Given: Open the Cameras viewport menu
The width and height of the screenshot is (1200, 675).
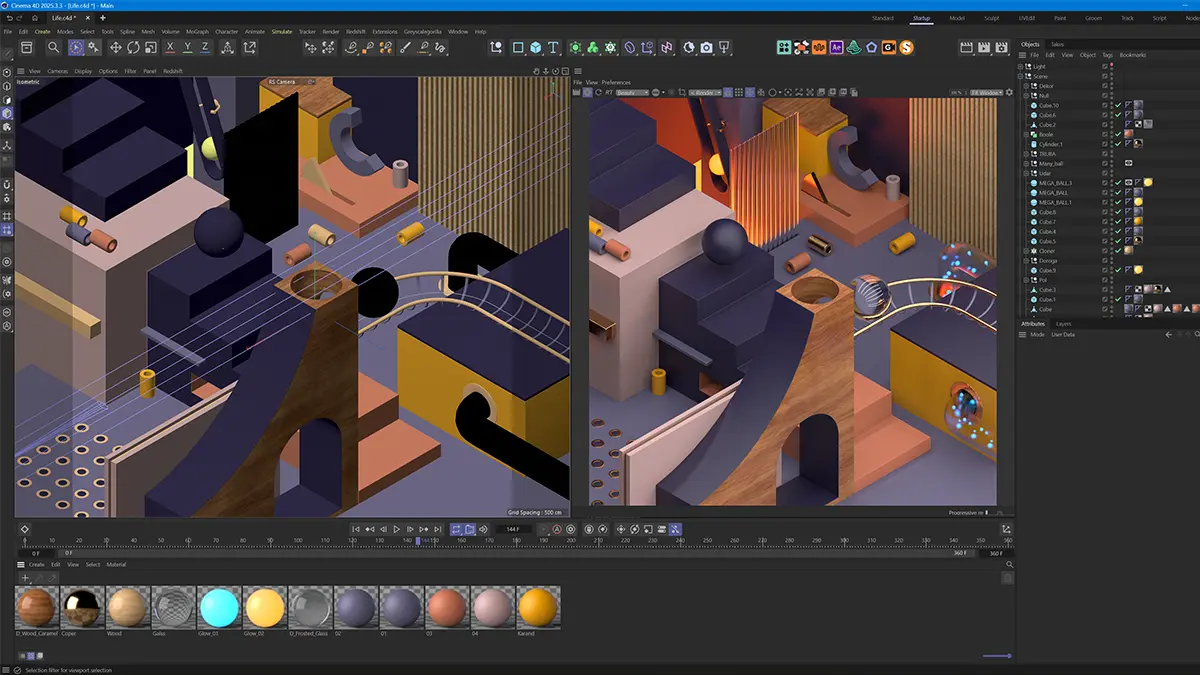Looking at the screenshot, I should (x=58, y=71).
